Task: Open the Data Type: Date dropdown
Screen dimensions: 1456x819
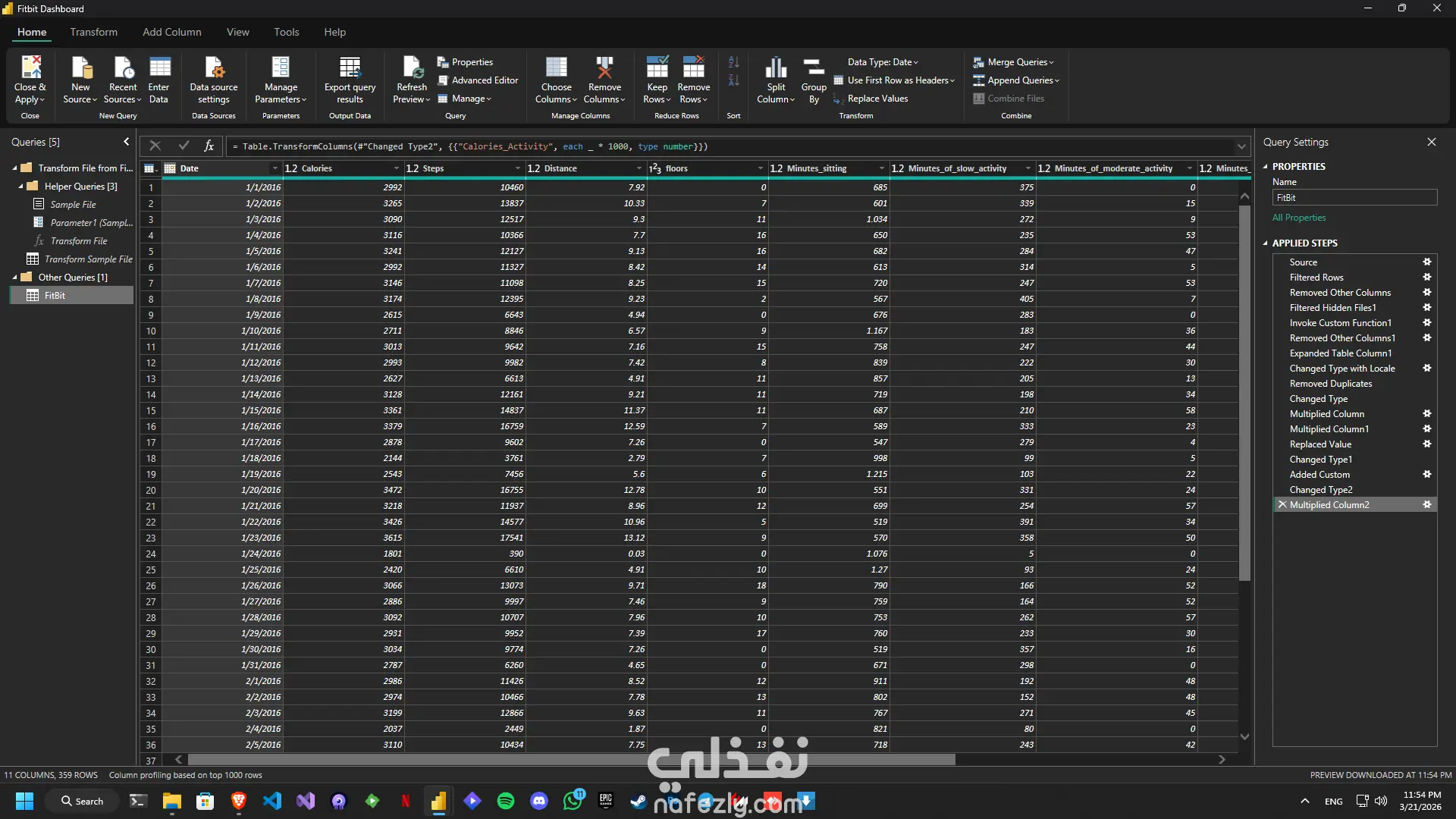Action: pos(883,62)
